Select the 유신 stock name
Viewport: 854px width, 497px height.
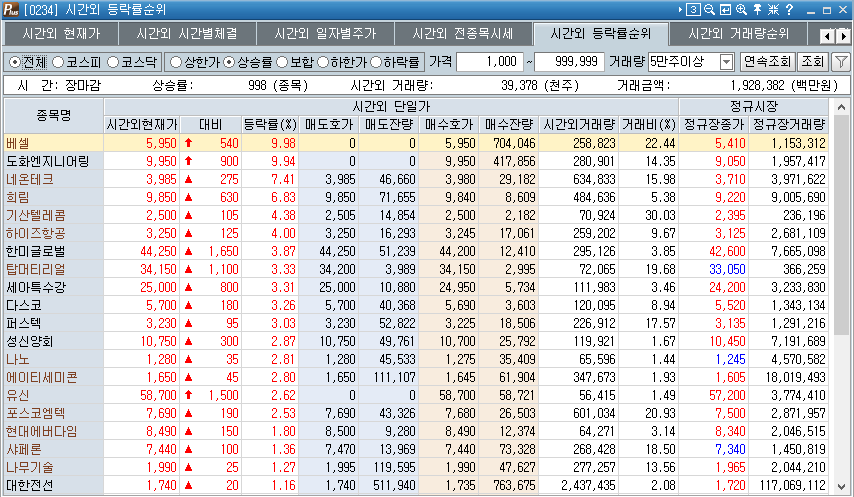pyautogui.click(x=17, y=395)
